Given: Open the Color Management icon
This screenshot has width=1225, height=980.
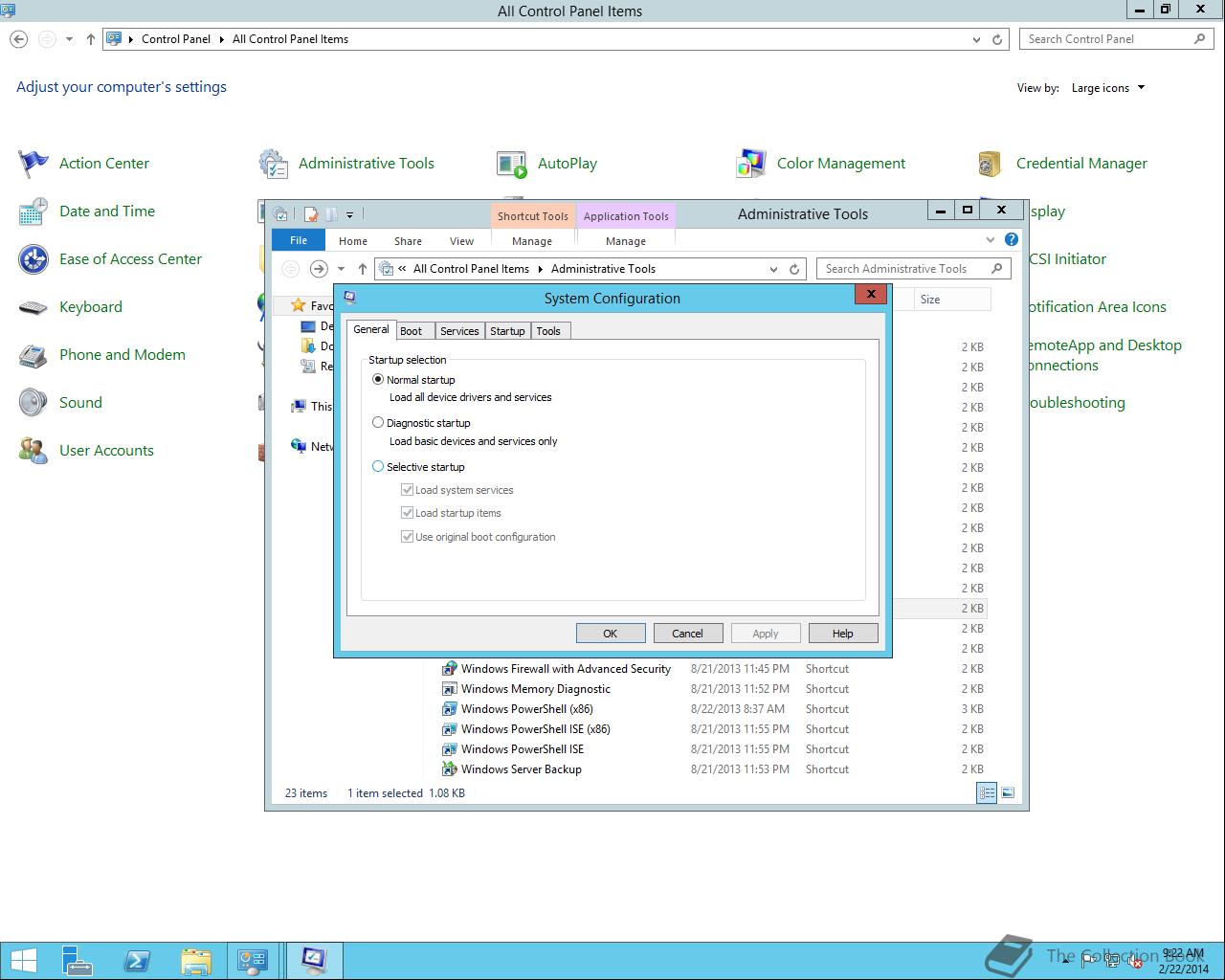Looking at the screenshot, I should pyautogui.click(x=751, y=164).
